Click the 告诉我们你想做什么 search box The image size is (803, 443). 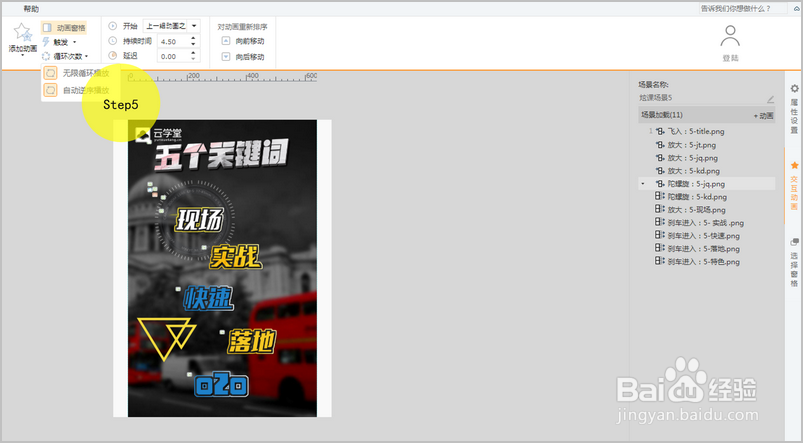(x=743, y=9)
